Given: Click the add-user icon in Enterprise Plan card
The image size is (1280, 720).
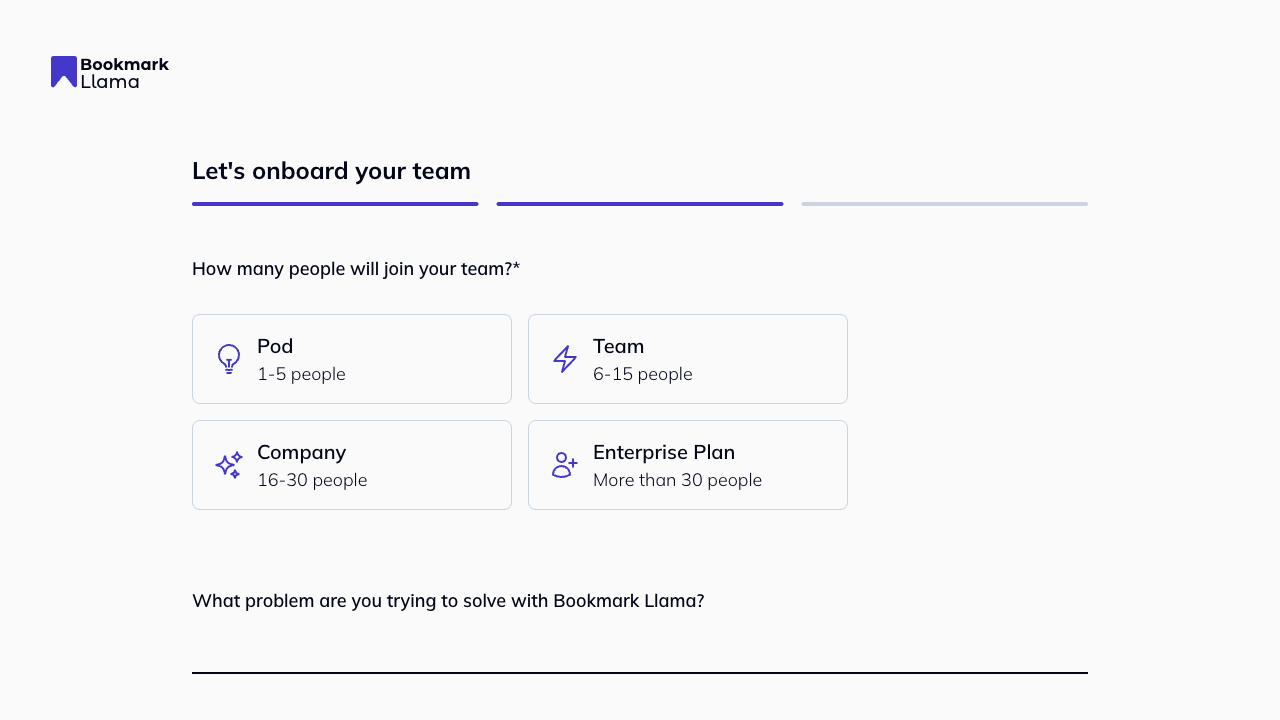Looking at the screenshot, I should click(x=565, y=465).
